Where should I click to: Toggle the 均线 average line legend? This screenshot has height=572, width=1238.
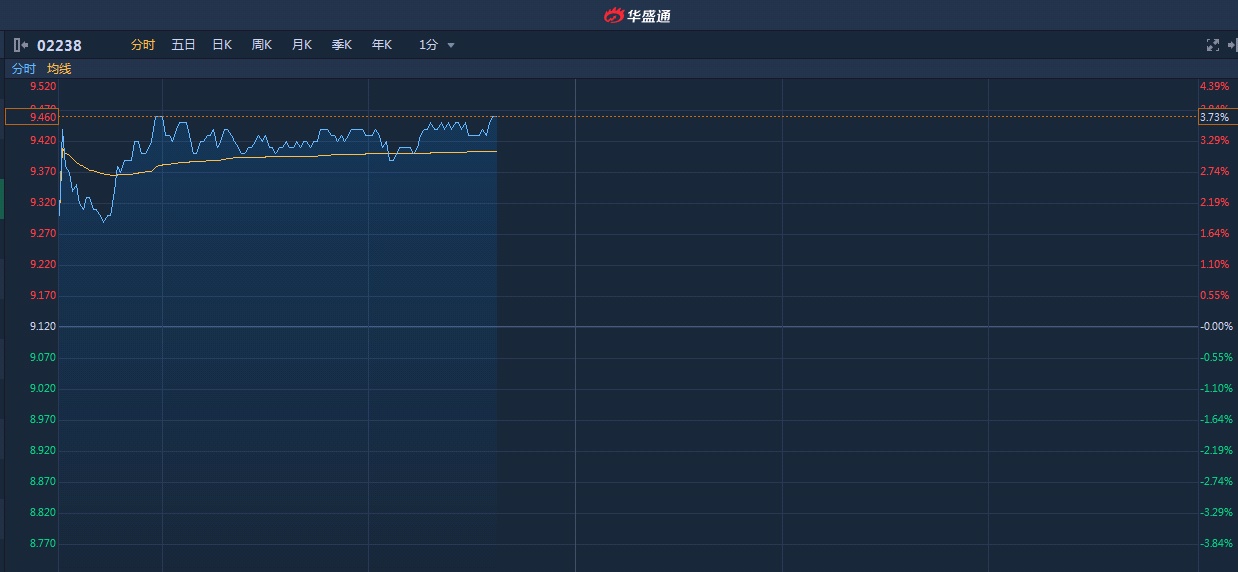click(x=59, y=69)
